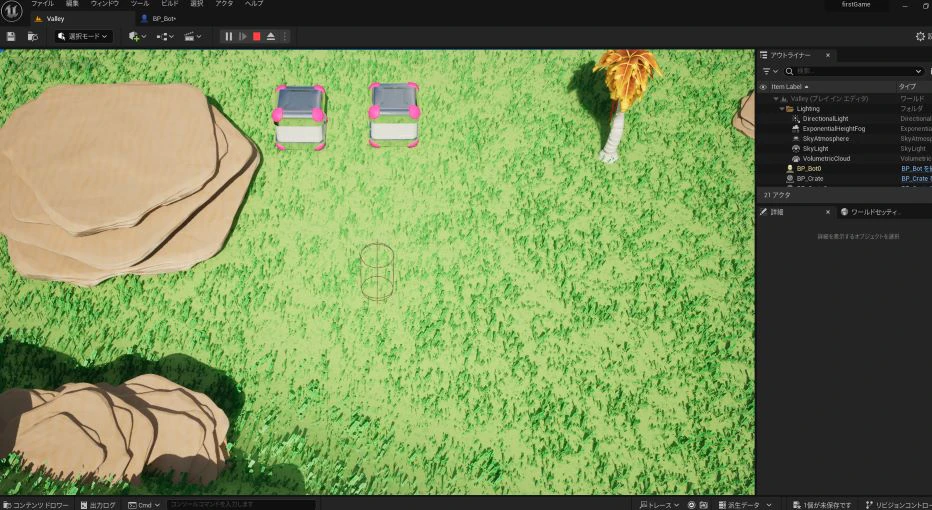Viewport: 932px width, 510px height.
Task: Select BP_Crate in the outliner
Action: (x=810, y=178)
